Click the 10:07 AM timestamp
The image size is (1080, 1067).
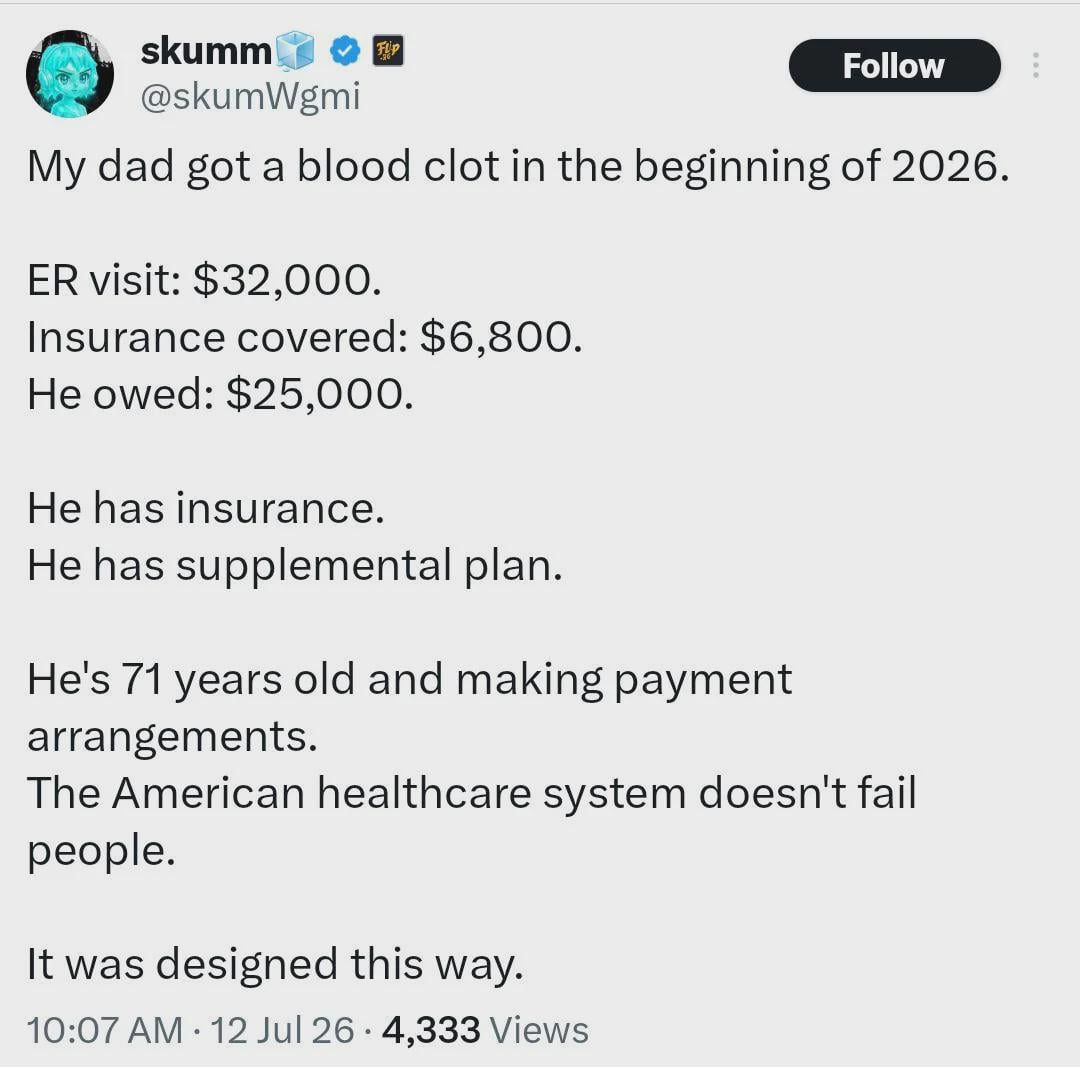click(105, 1030)
